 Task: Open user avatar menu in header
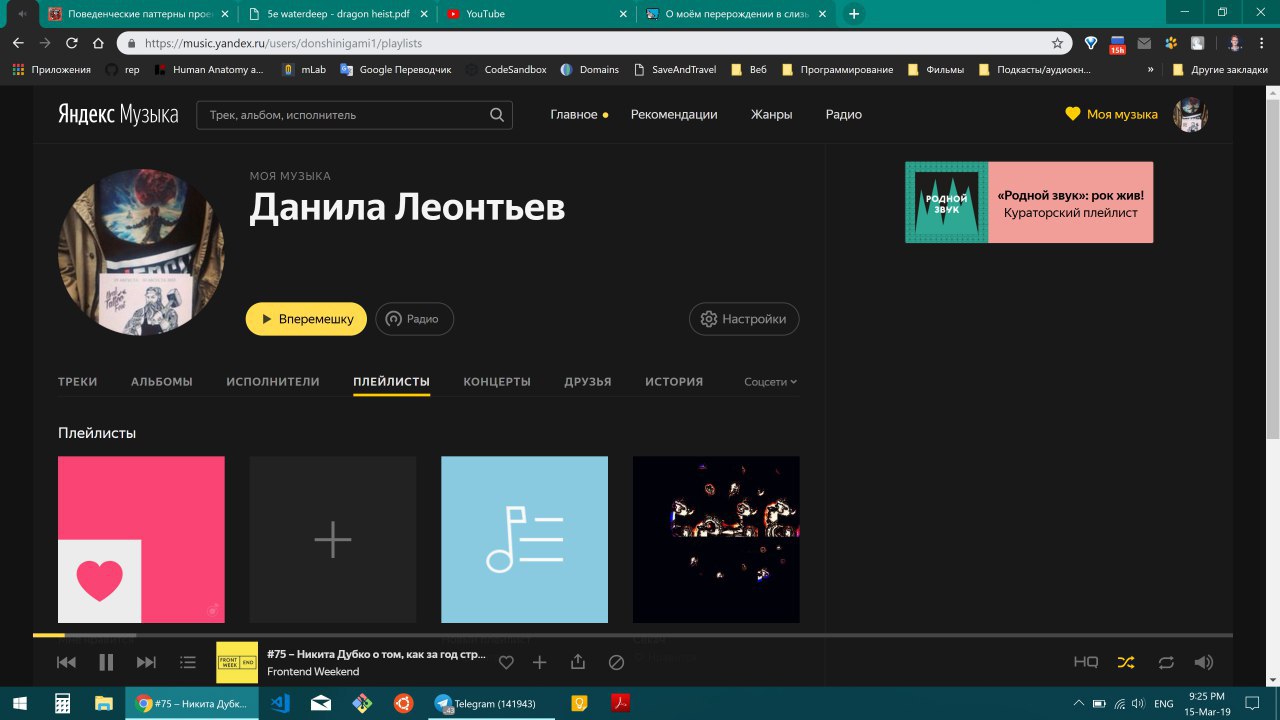coord(1190,115)
